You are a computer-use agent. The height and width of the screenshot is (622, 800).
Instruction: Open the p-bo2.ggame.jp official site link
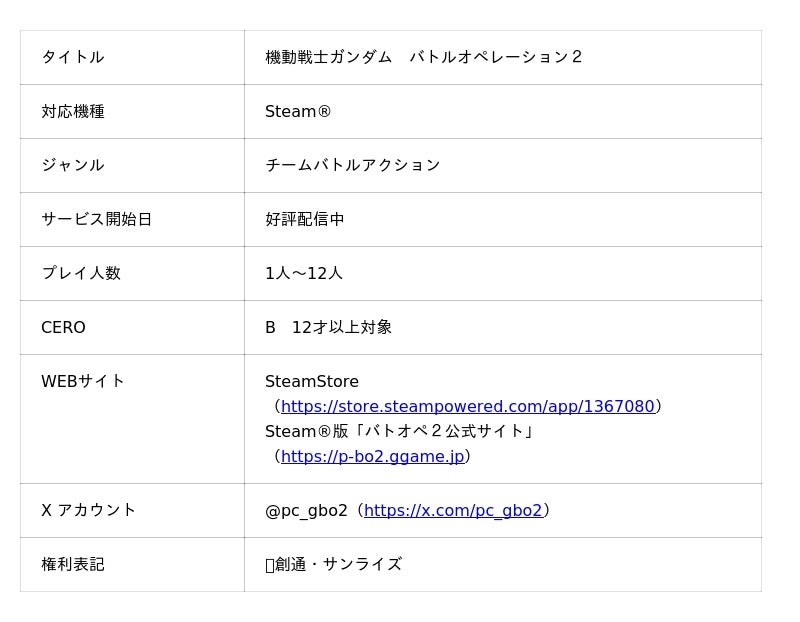372,456
